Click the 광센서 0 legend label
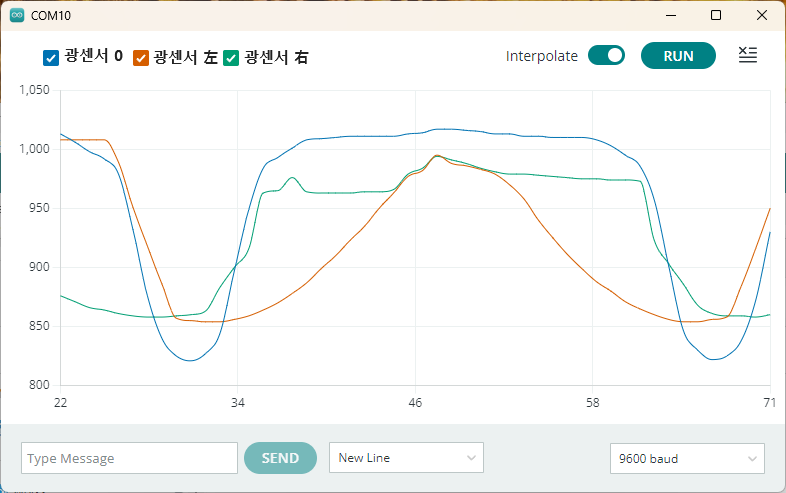The image size is (786, 493). tap(94, 56)
